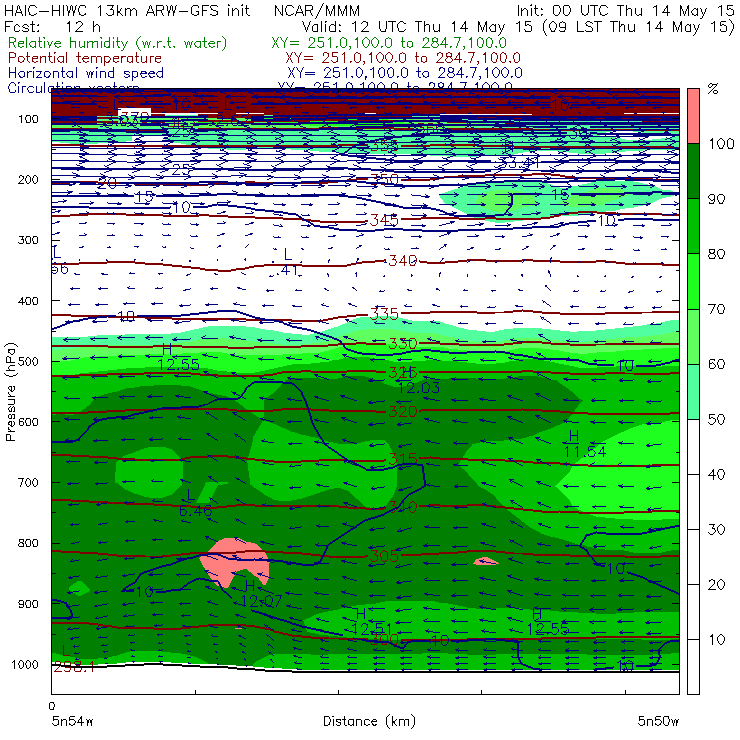Viewport: 740px width, 740px height.
Task: Click the wind speed maximum value '12.03'
Action: point(419,388)
